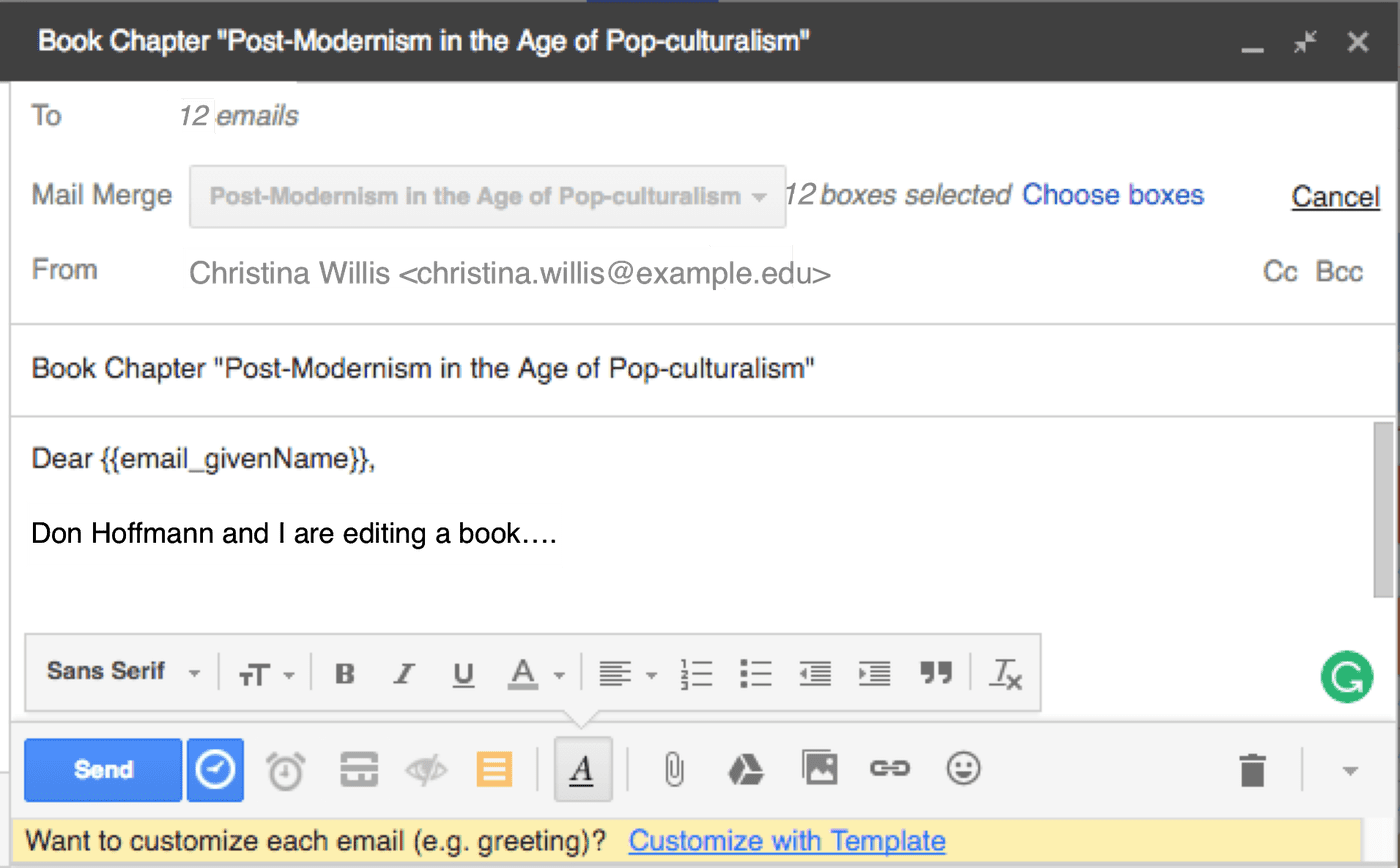Open the Sans Serif font dropdown
Screen dimensions: 1400x868
[x=123, y=672]
